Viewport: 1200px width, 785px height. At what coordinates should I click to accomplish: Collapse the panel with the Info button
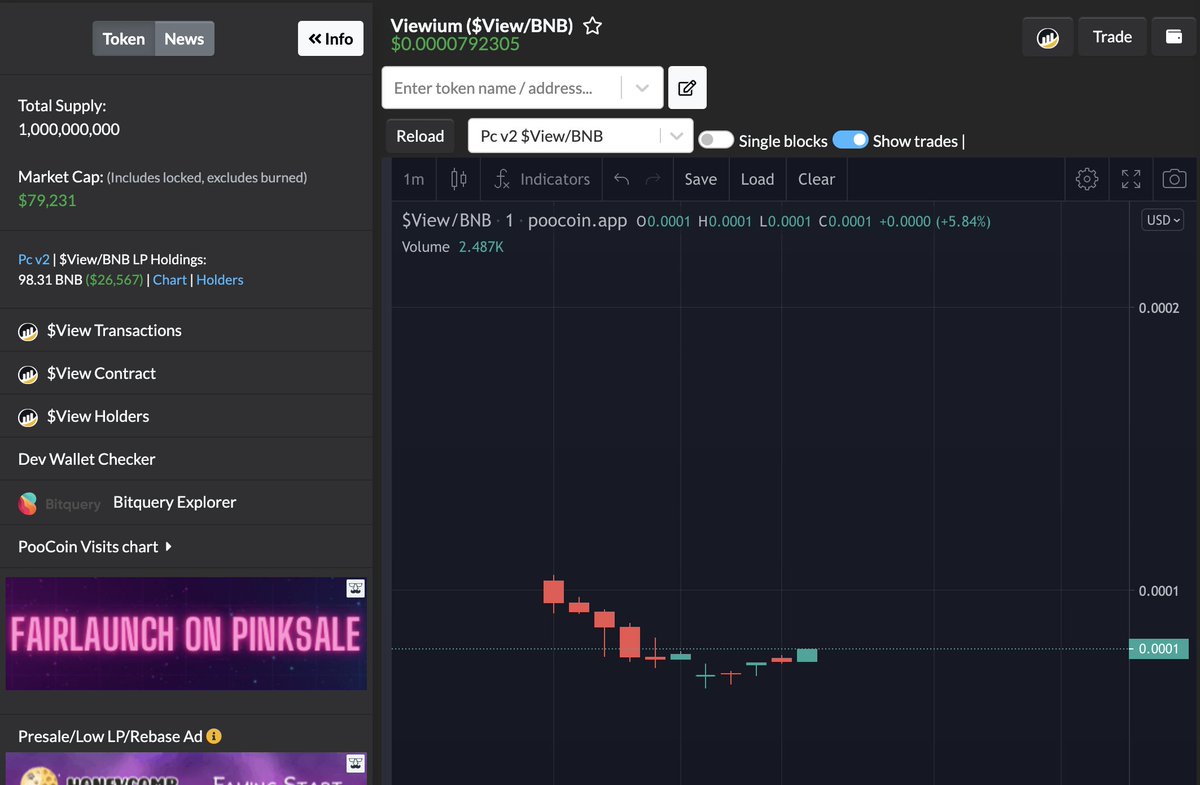click(x=331, y=39)
